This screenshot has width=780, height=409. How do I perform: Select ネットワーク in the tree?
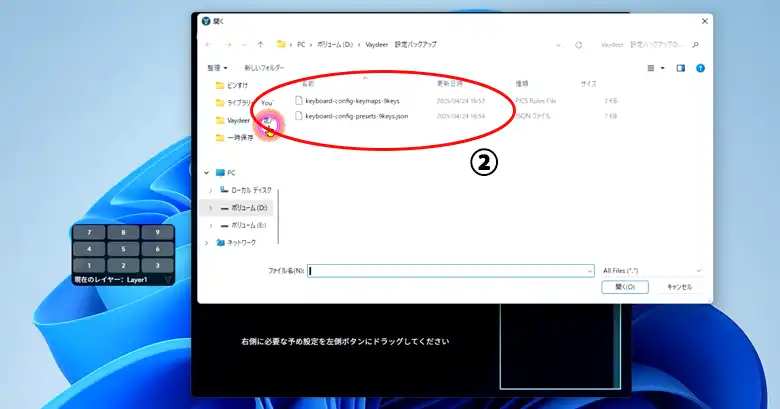pos(236,243)
